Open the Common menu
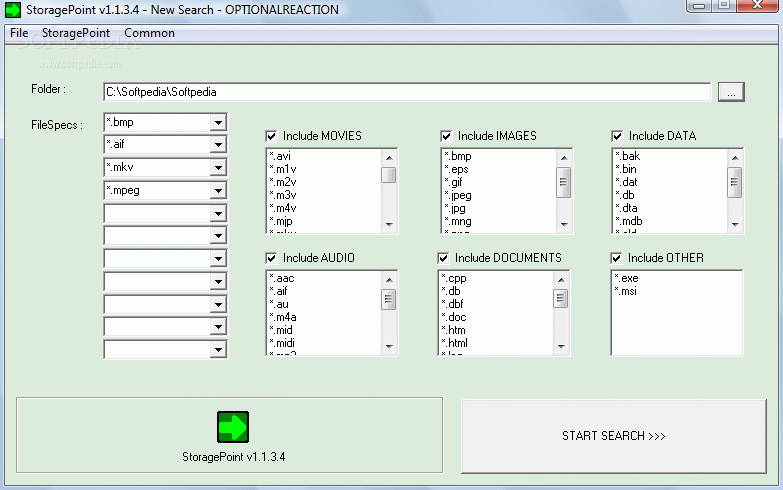Screen dimensions: 783x490 coord(149,33)
